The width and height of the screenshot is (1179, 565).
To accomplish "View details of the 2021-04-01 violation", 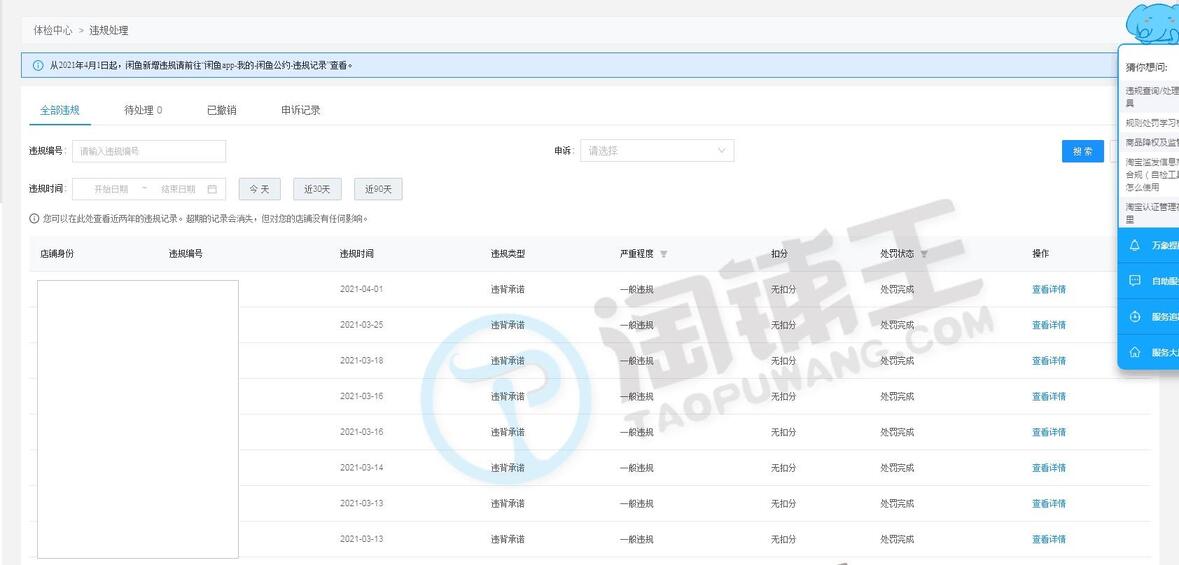I will 1048,289.
